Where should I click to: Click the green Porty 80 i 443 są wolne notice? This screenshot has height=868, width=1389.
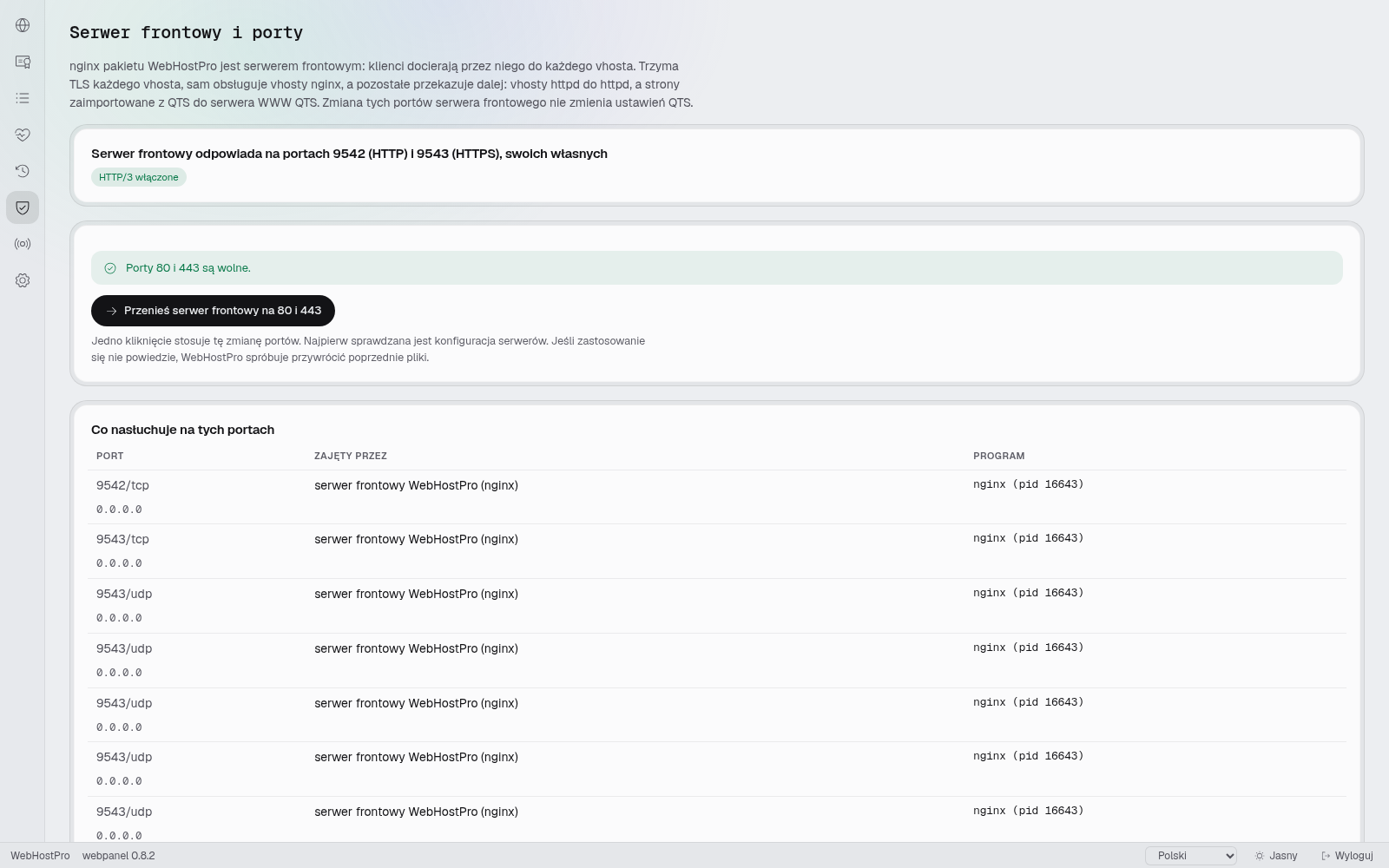click(717, 267)
